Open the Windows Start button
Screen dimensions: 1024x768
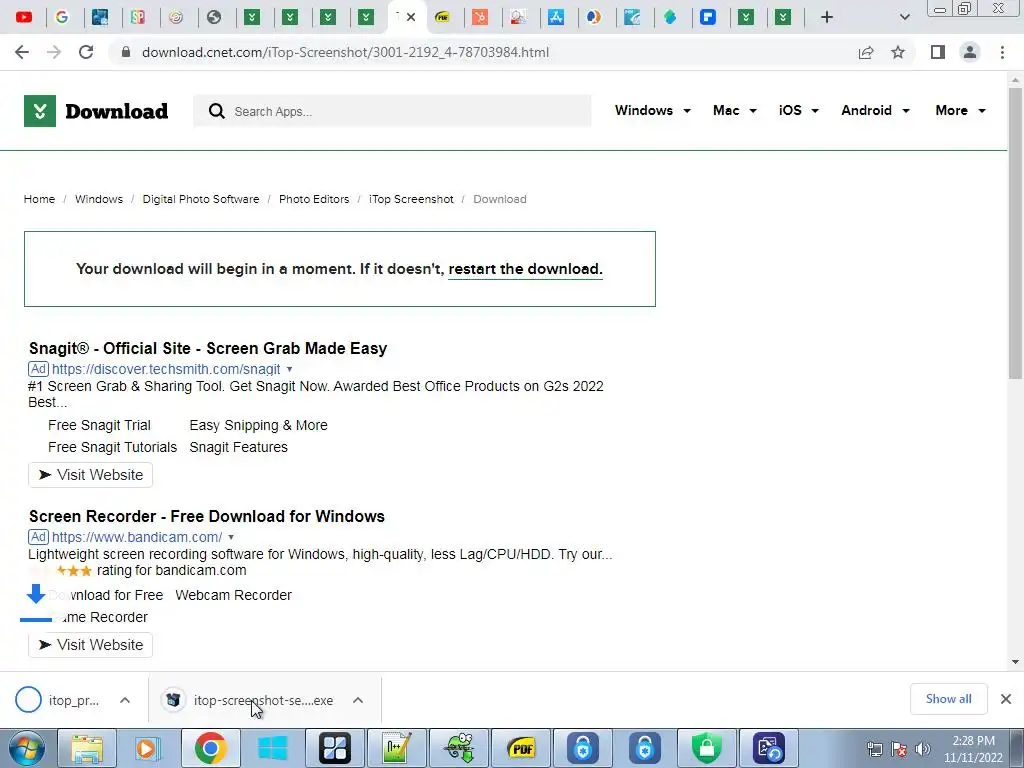pos(27,748)
